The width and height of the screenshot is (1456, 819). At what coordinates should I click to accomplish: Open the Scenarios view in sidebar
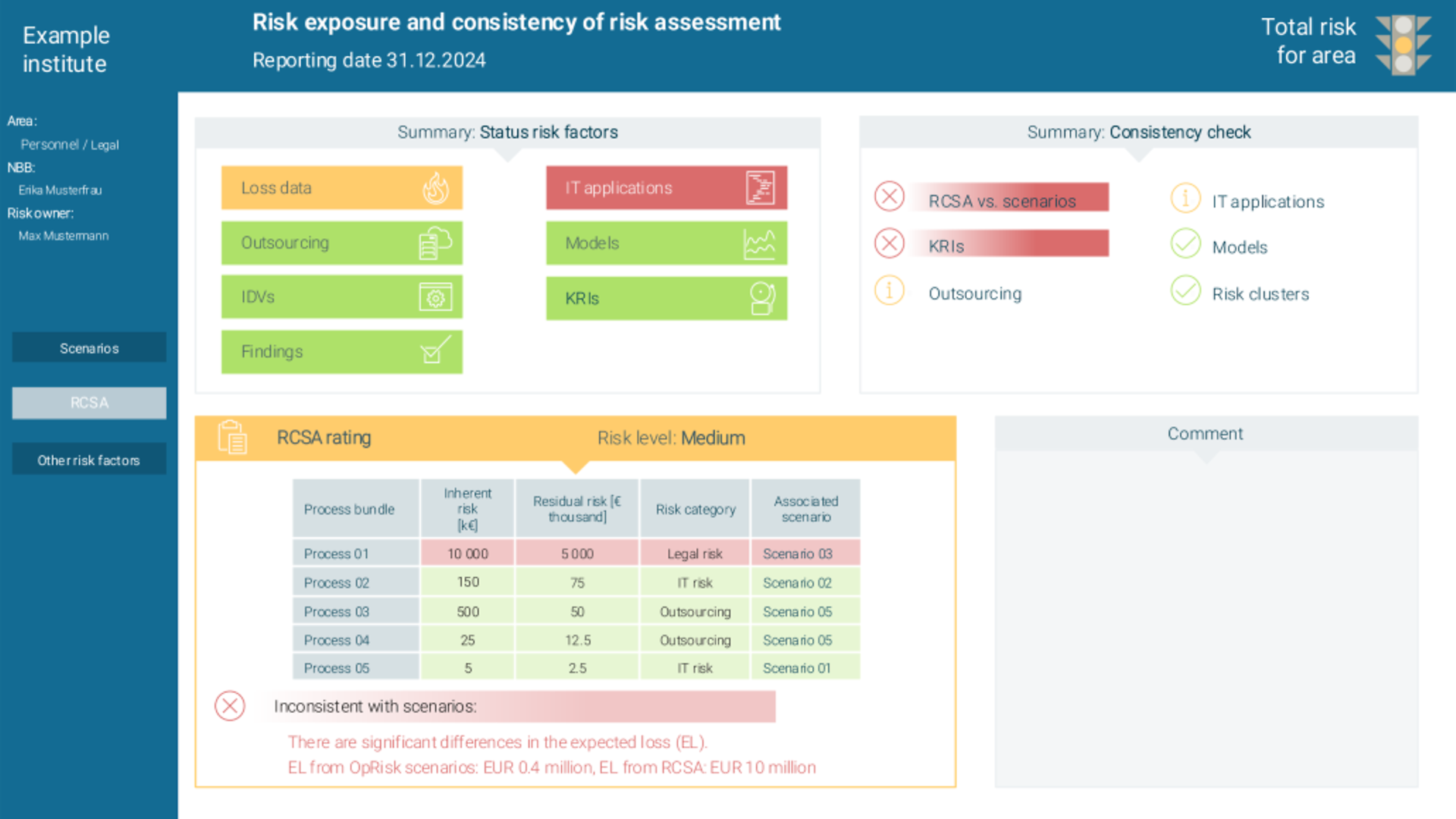[89, 348]
